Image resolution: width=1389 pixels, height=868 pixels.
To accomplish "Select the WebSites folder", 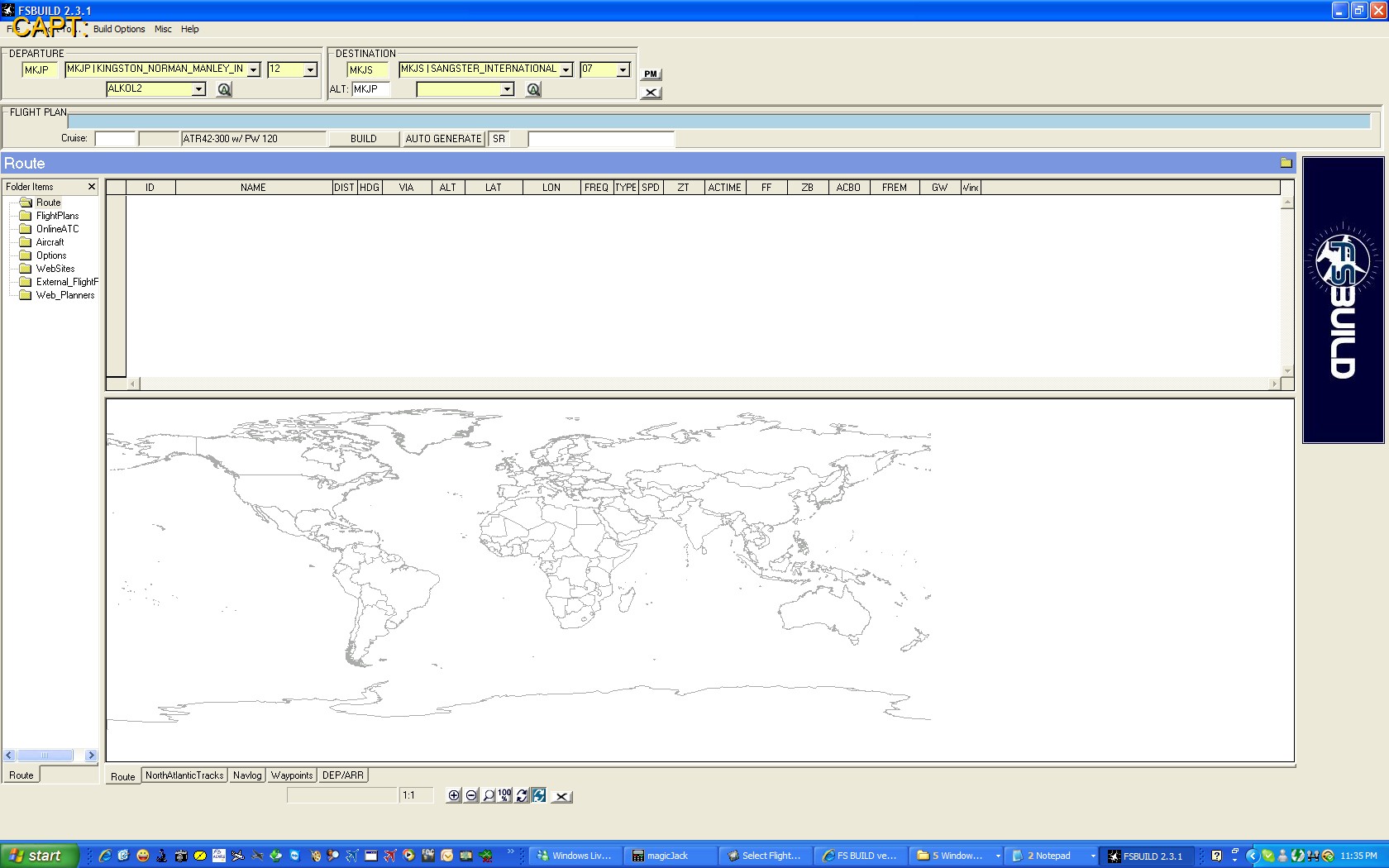I will [55, 269].
